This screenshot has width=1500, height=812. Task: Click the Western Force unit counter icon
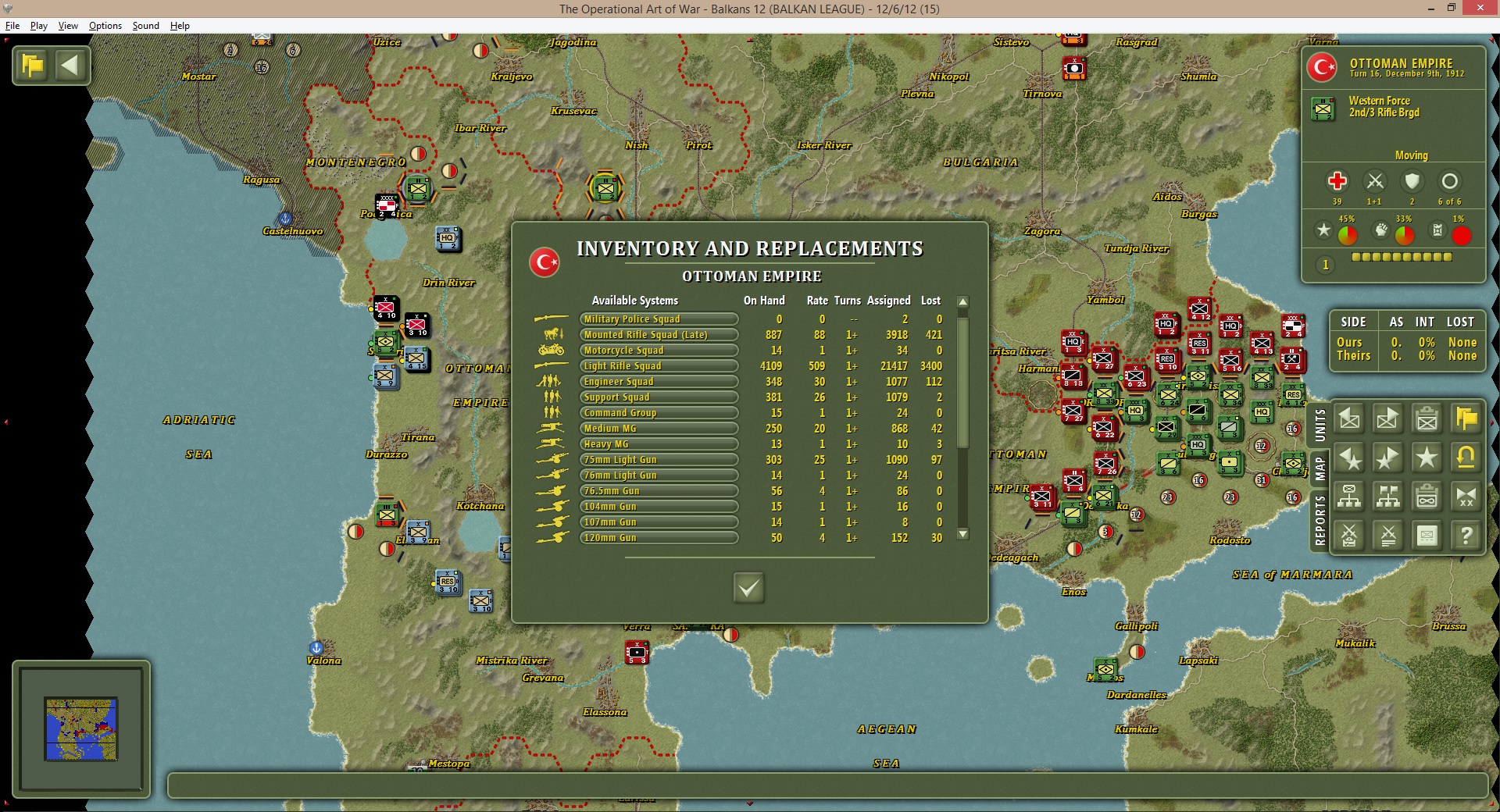(x=1323, y=109)
